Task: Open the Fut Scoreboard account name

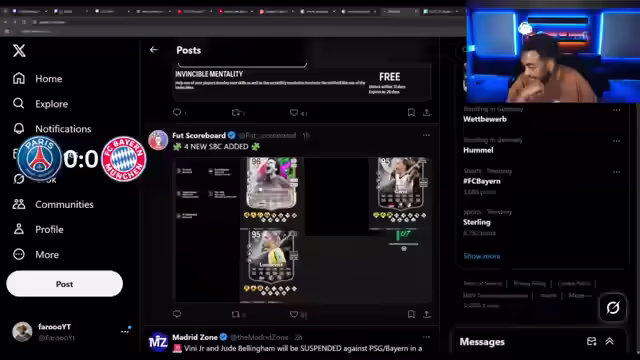Action: [199, 136]
